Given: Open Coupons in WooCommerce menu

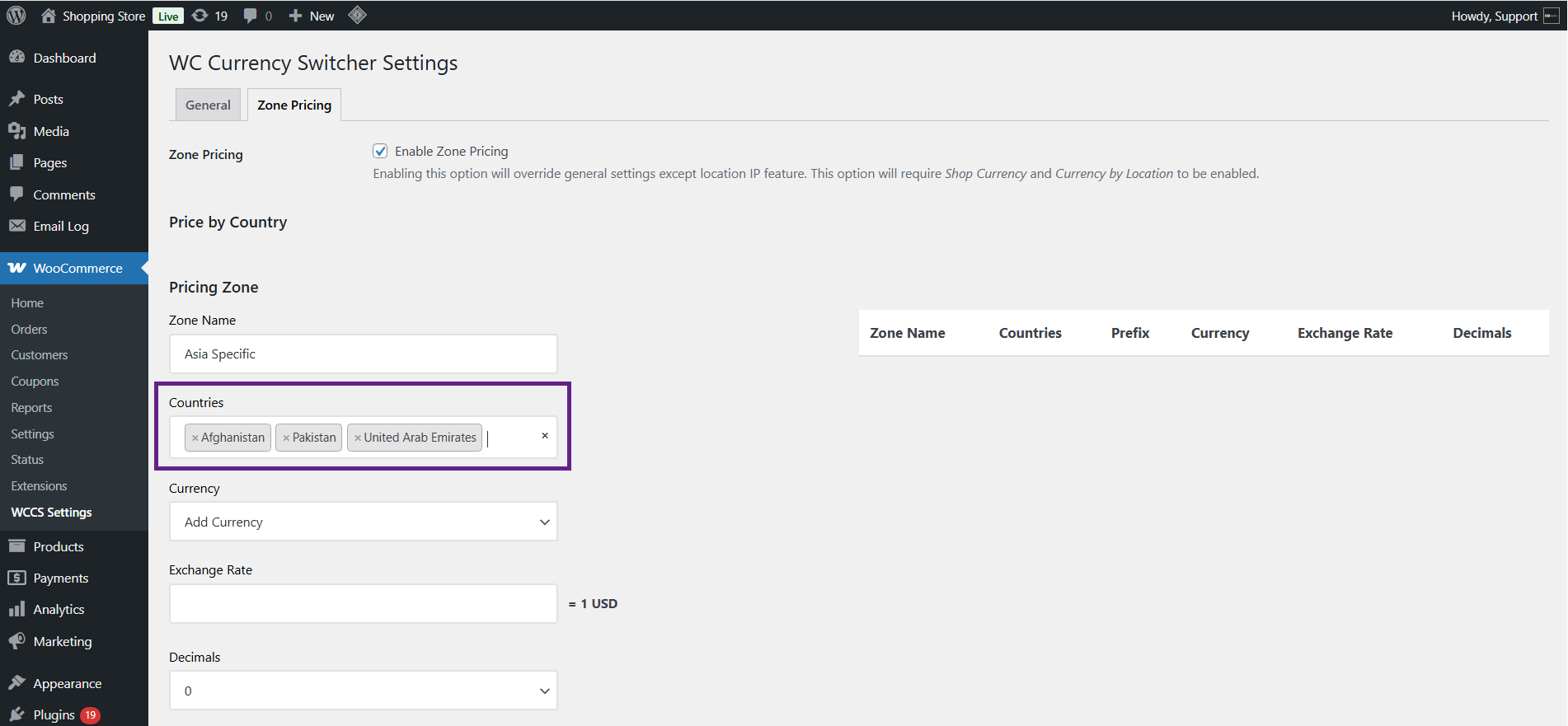Looking at the screenshot, I should pos(35,382).
